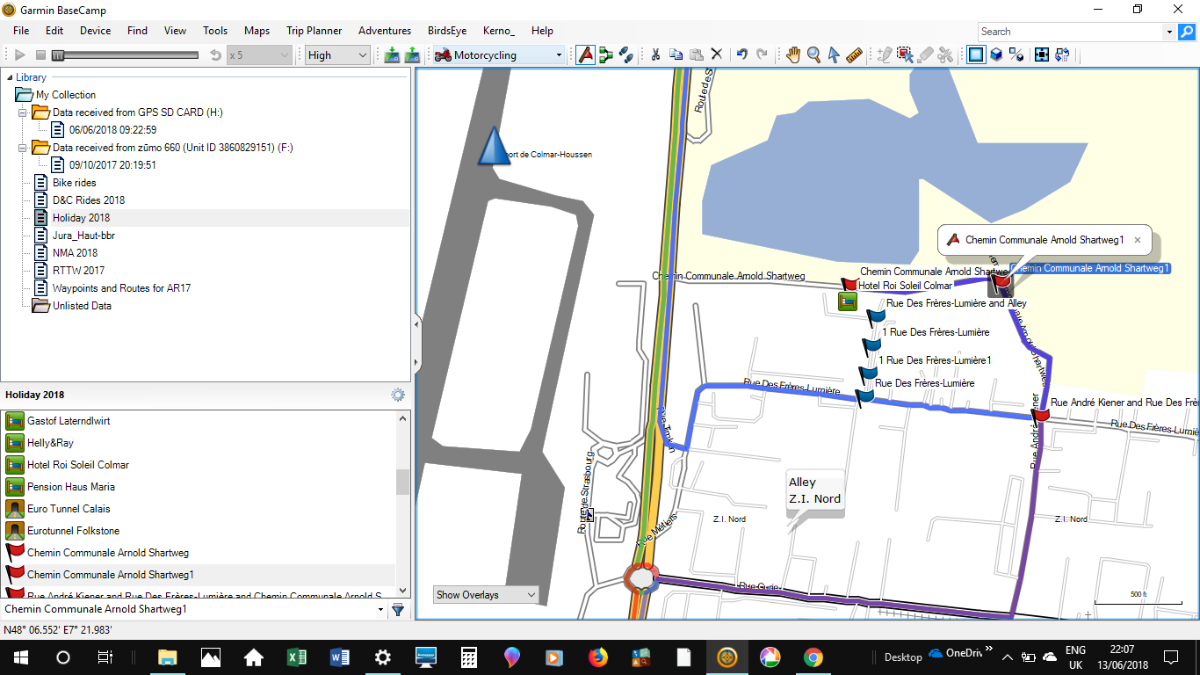Open the BirdsEye menu

[445, 31]
